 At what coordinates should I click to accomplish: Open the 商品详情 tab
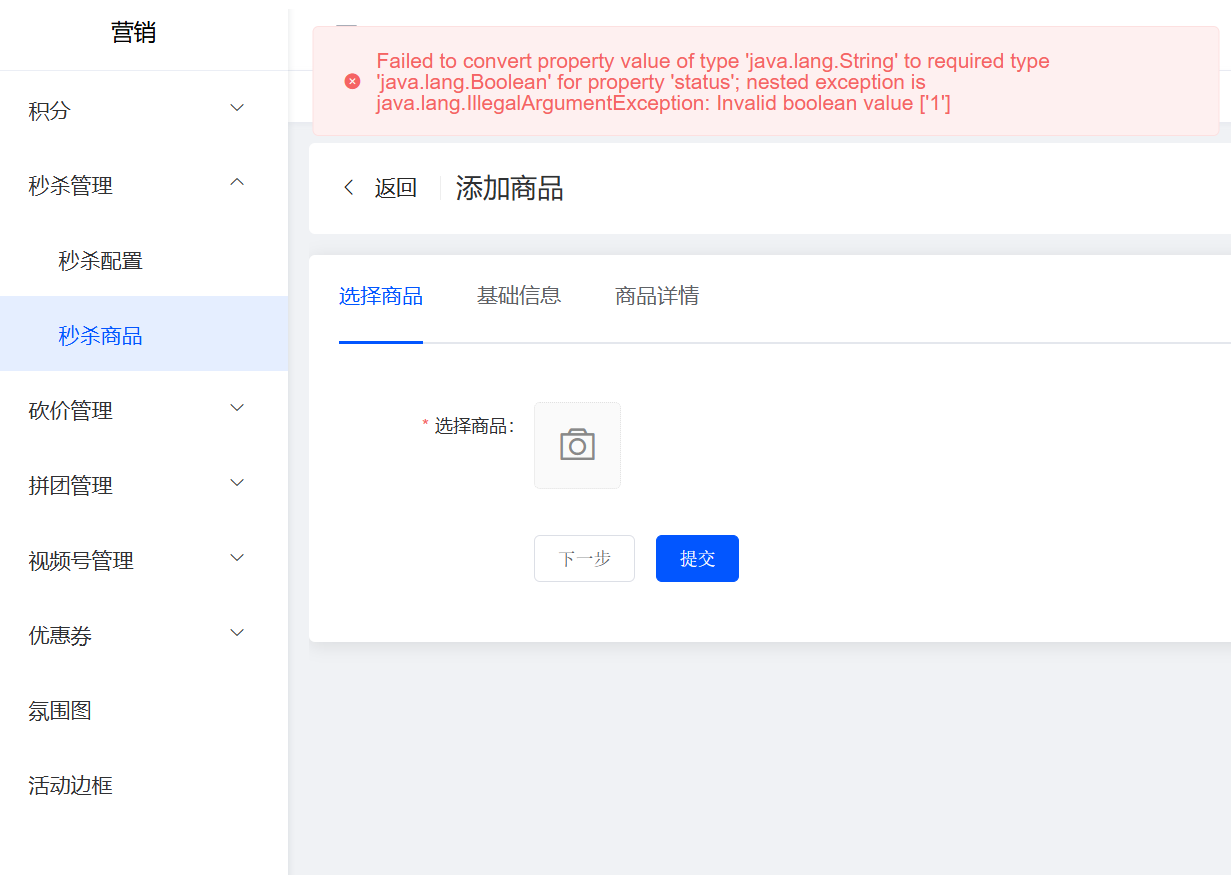point(657,296)
